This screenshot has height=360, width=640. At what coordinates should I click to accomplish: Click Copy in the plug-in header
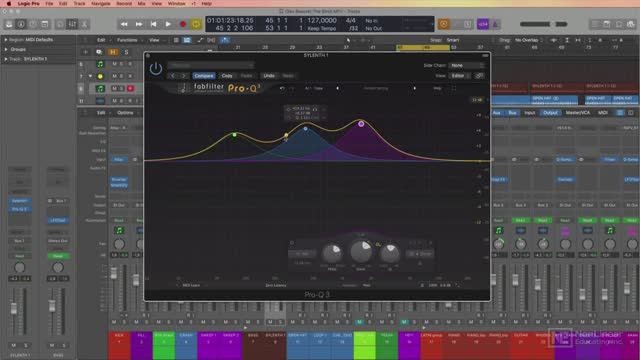pyautogui.click(x=227, y=76)
